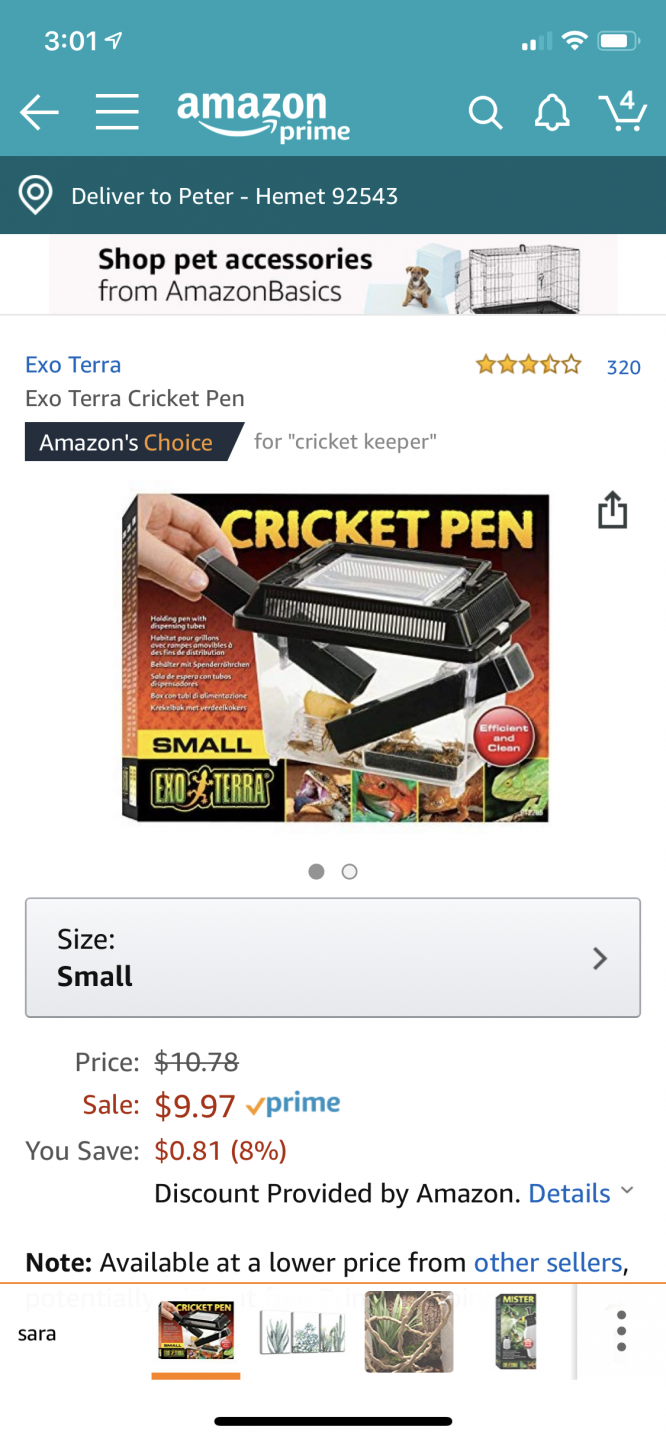
Task: View the 320 customer ratings
Action: [623, 367]
